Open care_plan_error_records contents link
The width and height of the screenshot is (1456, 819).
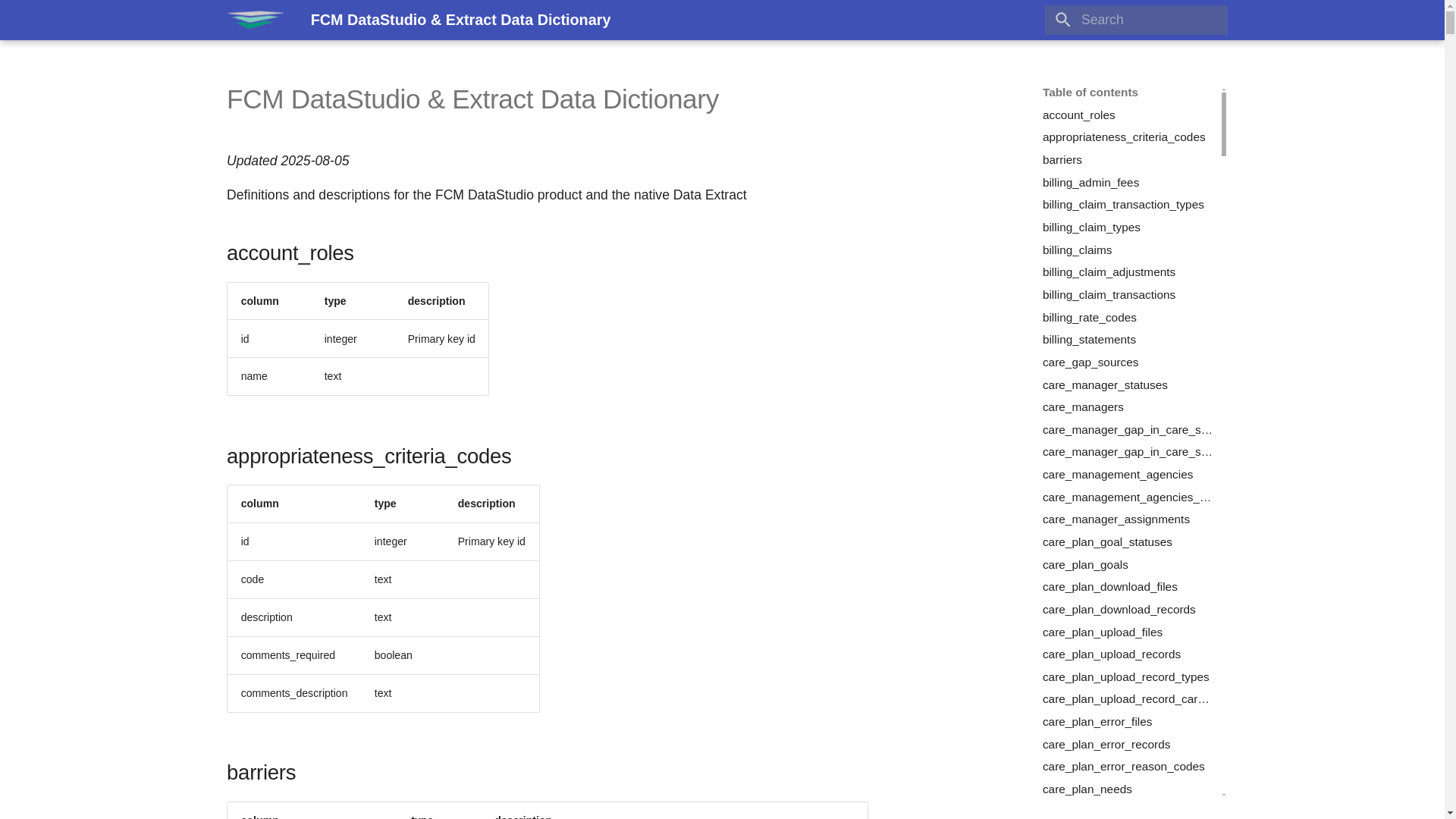click(1106, 745)
